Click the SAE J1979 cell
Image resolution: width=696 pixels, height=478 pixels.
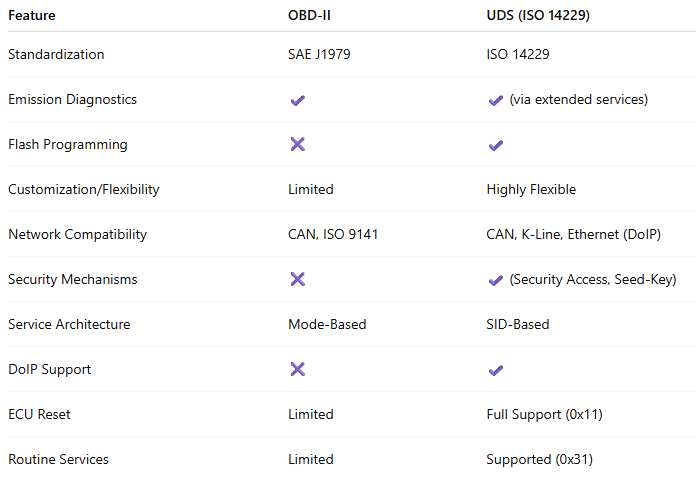click(x=319, y=55)
